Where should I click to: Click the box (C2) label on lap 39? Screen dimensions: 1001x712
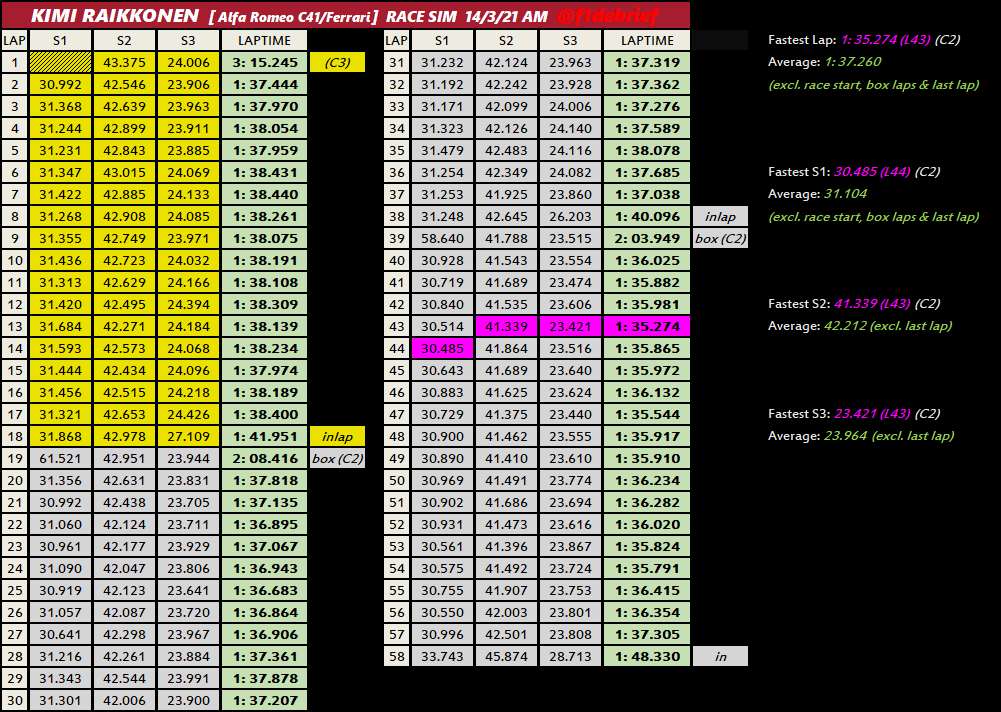pos(720,238)
